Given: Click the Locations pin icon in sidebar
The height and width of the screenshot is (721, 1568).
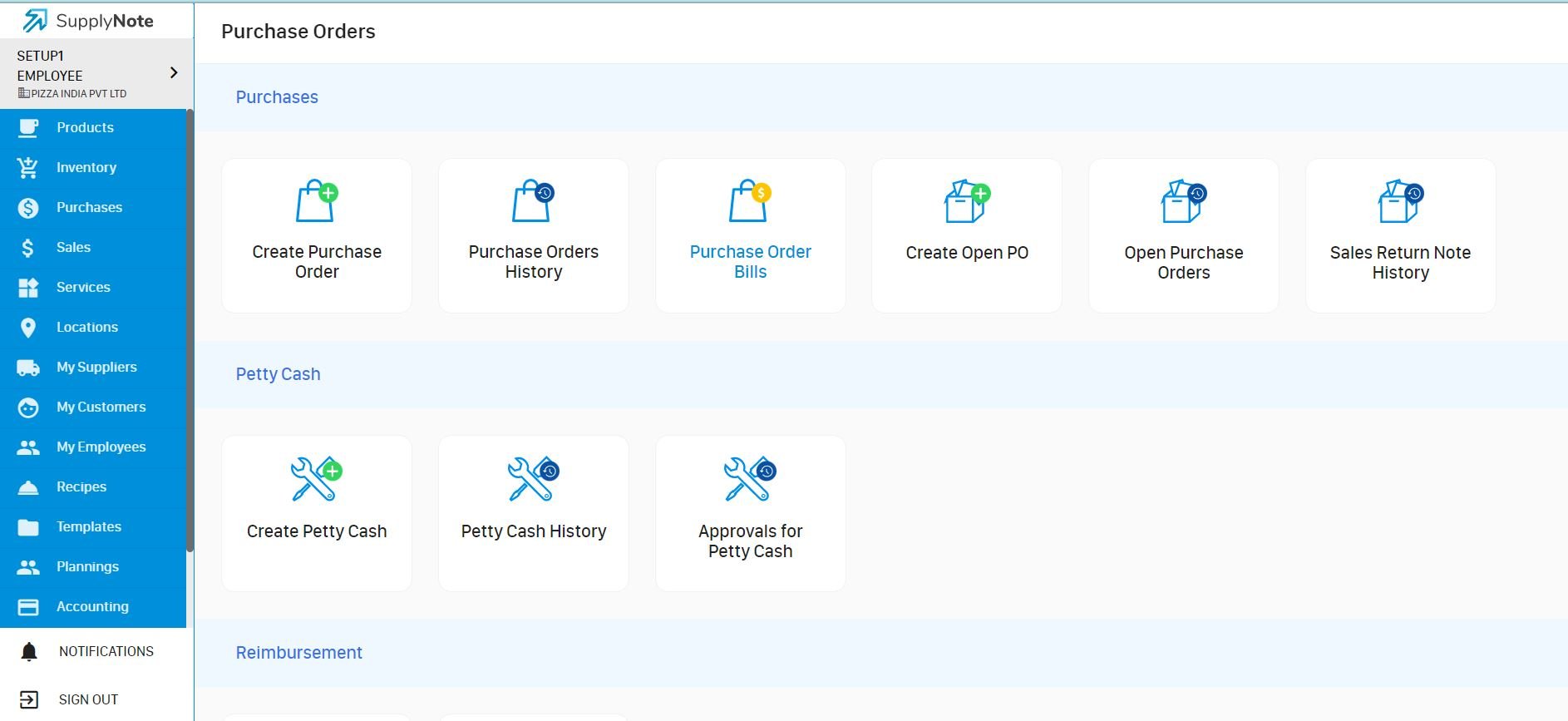Looking at the screenshot, I should [28, 328].
